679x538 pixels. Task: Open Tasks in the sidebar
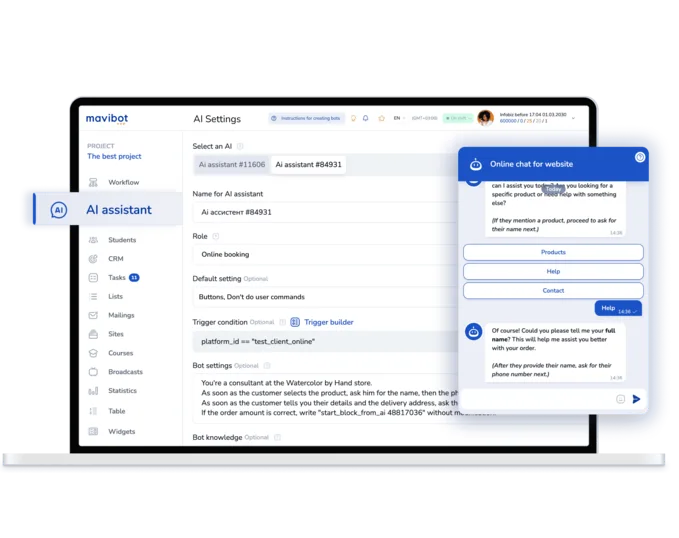116,278
